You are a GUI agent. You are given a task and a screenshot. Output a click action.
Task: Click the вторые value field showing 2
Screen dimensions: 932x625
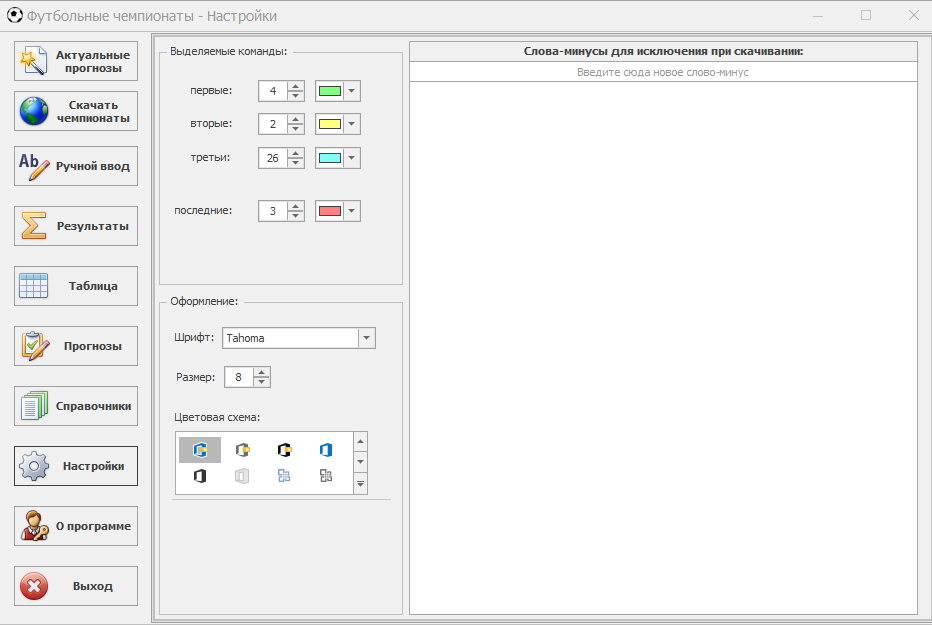tap(273, 124)
